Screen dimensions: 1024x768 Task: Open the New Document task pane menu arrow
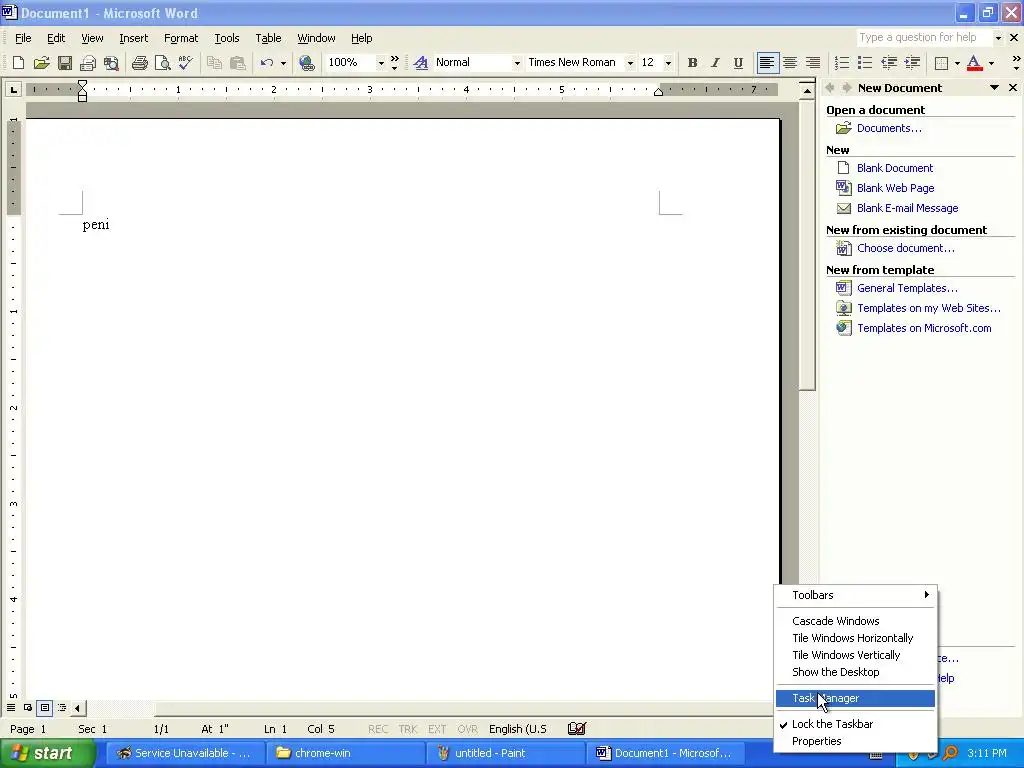pyautogui.click(x=994, y=88)
